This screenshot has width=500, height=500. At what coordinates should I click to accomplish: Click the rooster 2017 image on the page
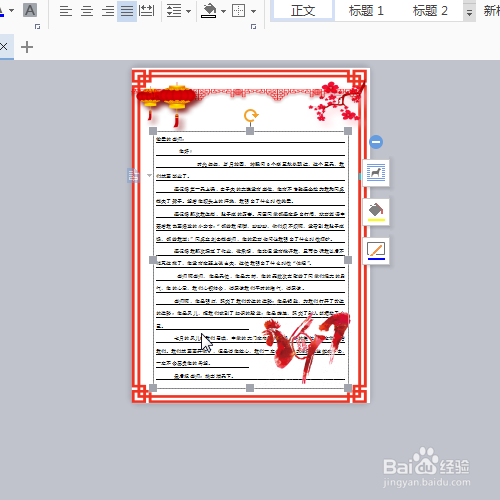coord(305,347)
